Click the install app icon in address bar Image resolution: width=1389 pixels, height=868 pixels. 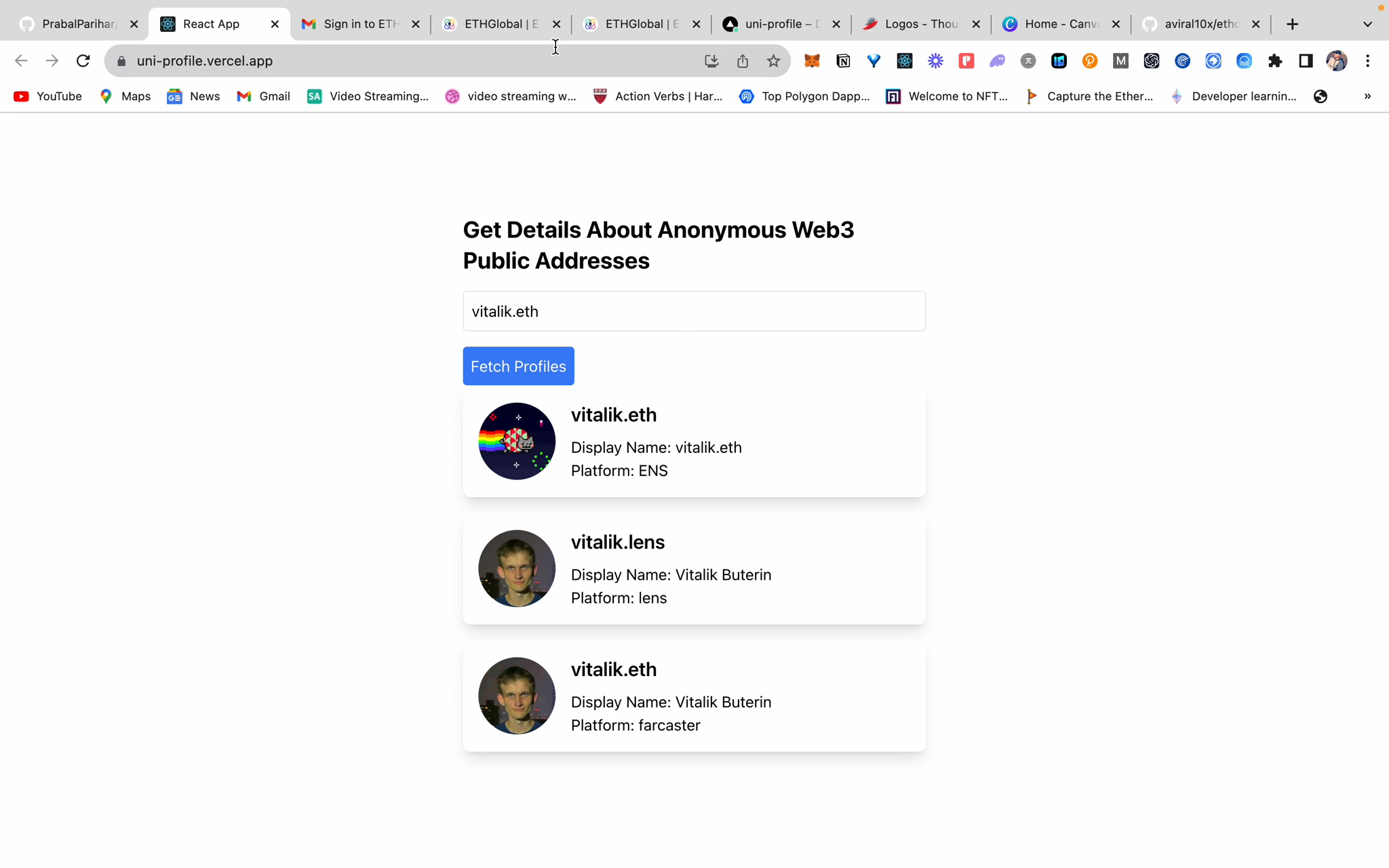[711, 61]
